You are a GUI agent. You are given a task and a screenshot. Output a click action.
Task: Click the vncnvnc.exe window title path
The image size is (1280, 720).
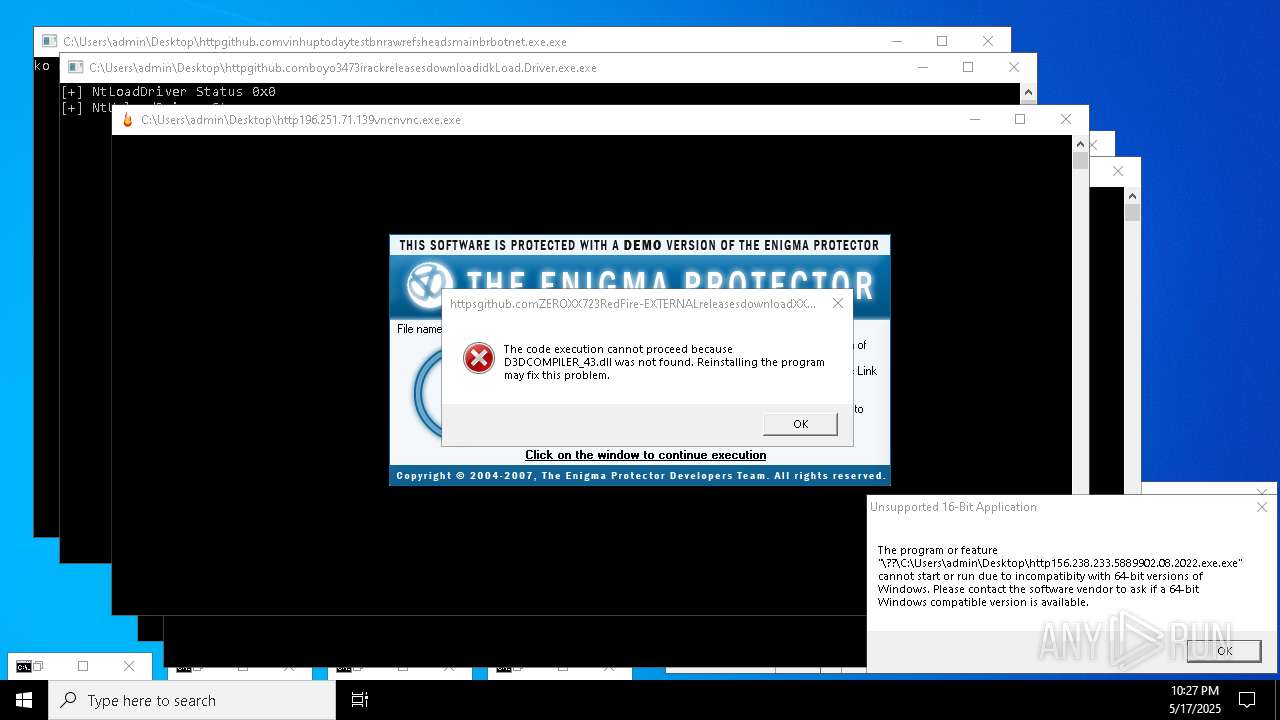[x=301, y=120]
